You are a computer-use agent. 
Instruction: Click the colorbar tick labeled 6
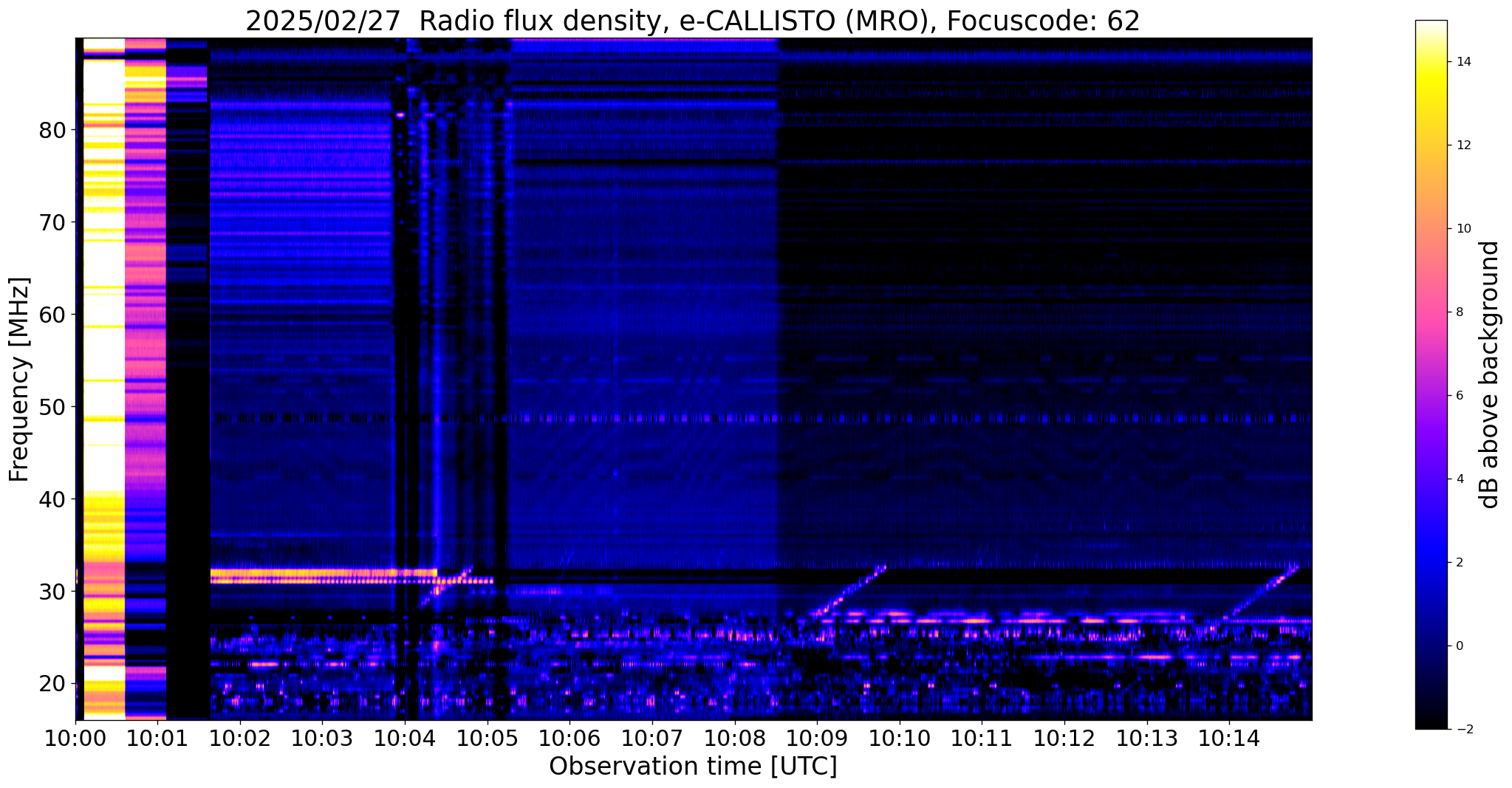tap(1459, 396)
